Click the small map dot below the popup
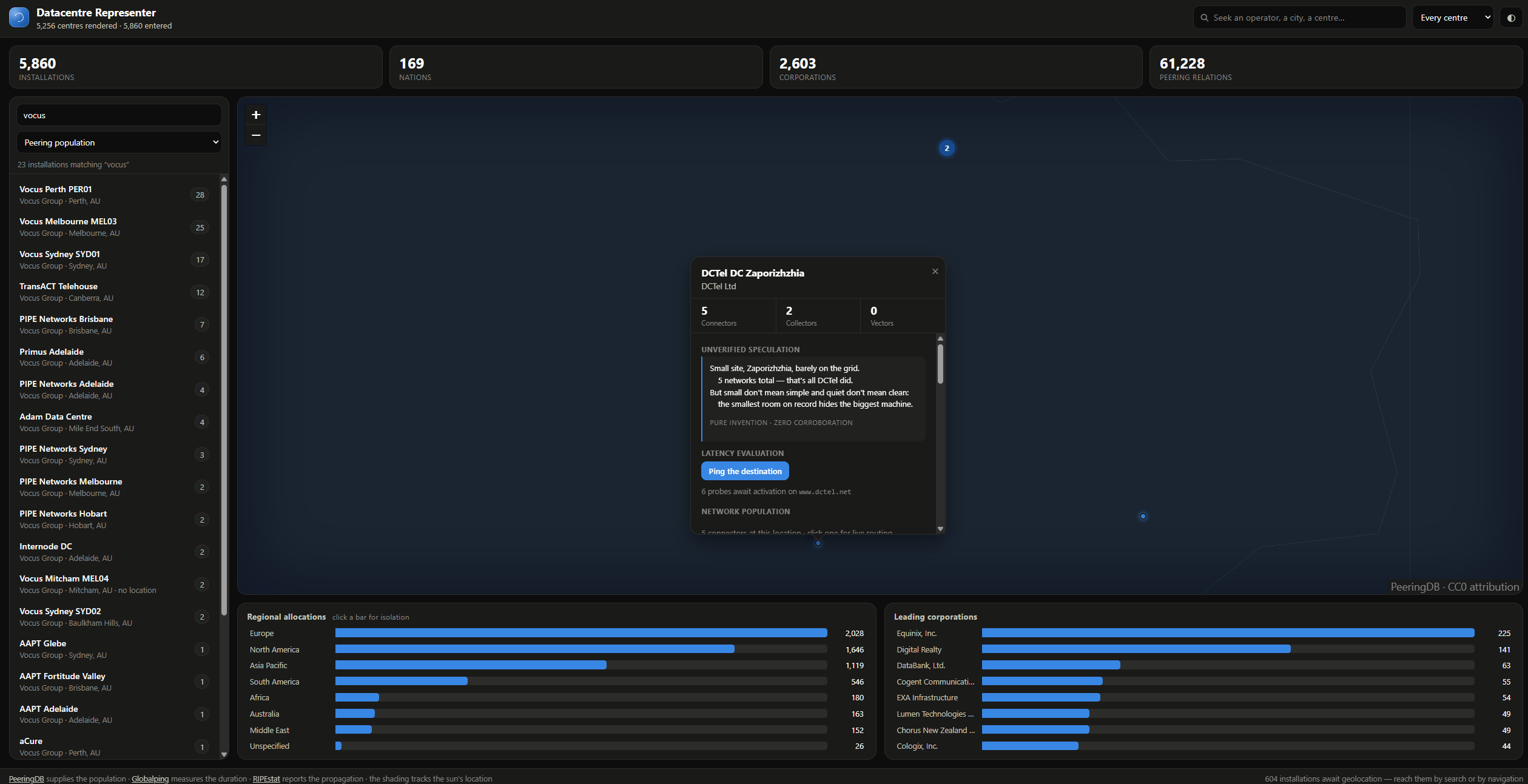 pyautogui.click(x=818, y=543)
